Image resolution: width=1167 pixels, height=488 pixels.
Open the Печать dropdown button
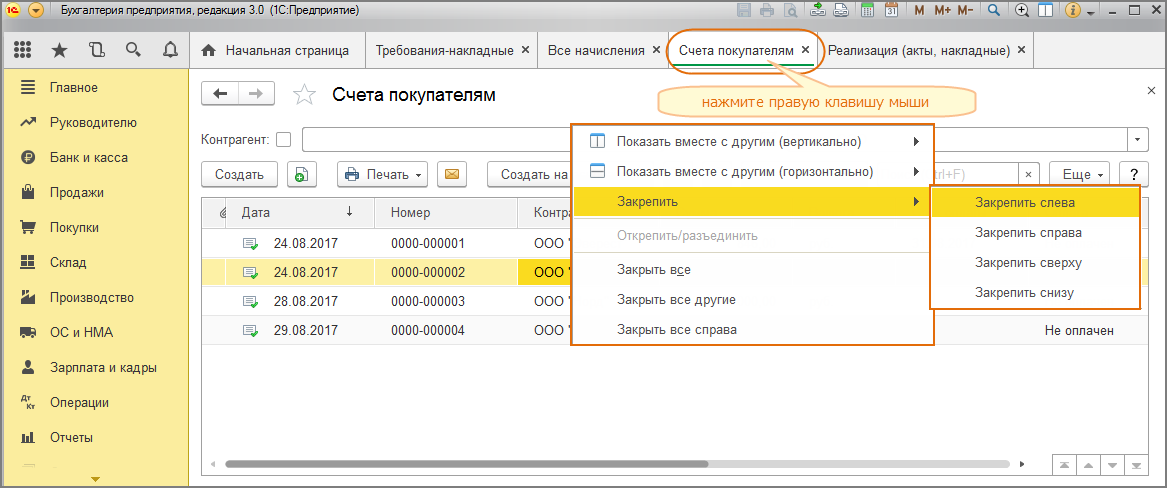coord(384,175)
